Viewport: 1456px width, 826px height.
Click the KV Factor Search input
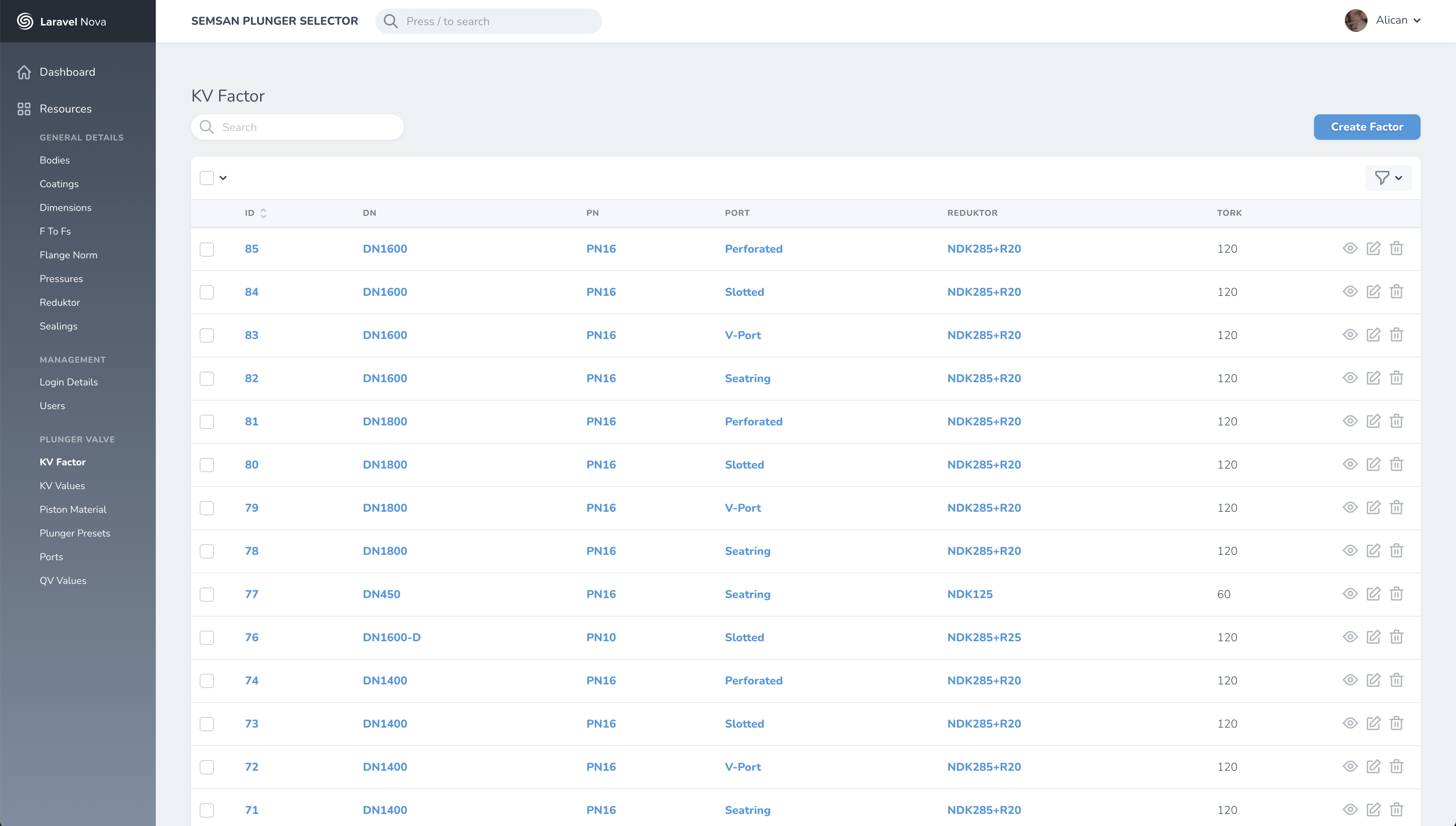pos(297,127)
